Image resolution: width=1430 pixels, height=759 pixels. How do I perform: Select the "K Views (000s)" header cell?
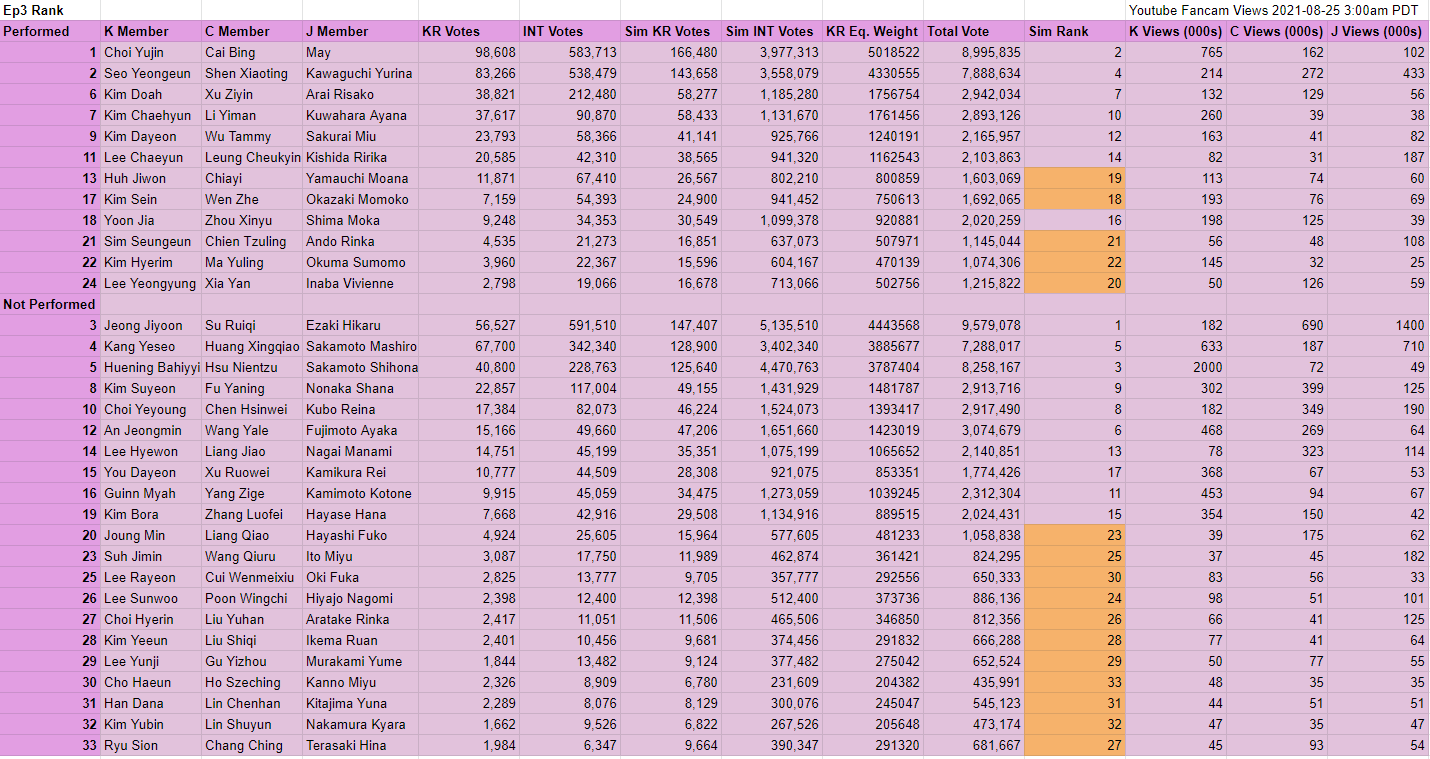tap(1176, 31)
